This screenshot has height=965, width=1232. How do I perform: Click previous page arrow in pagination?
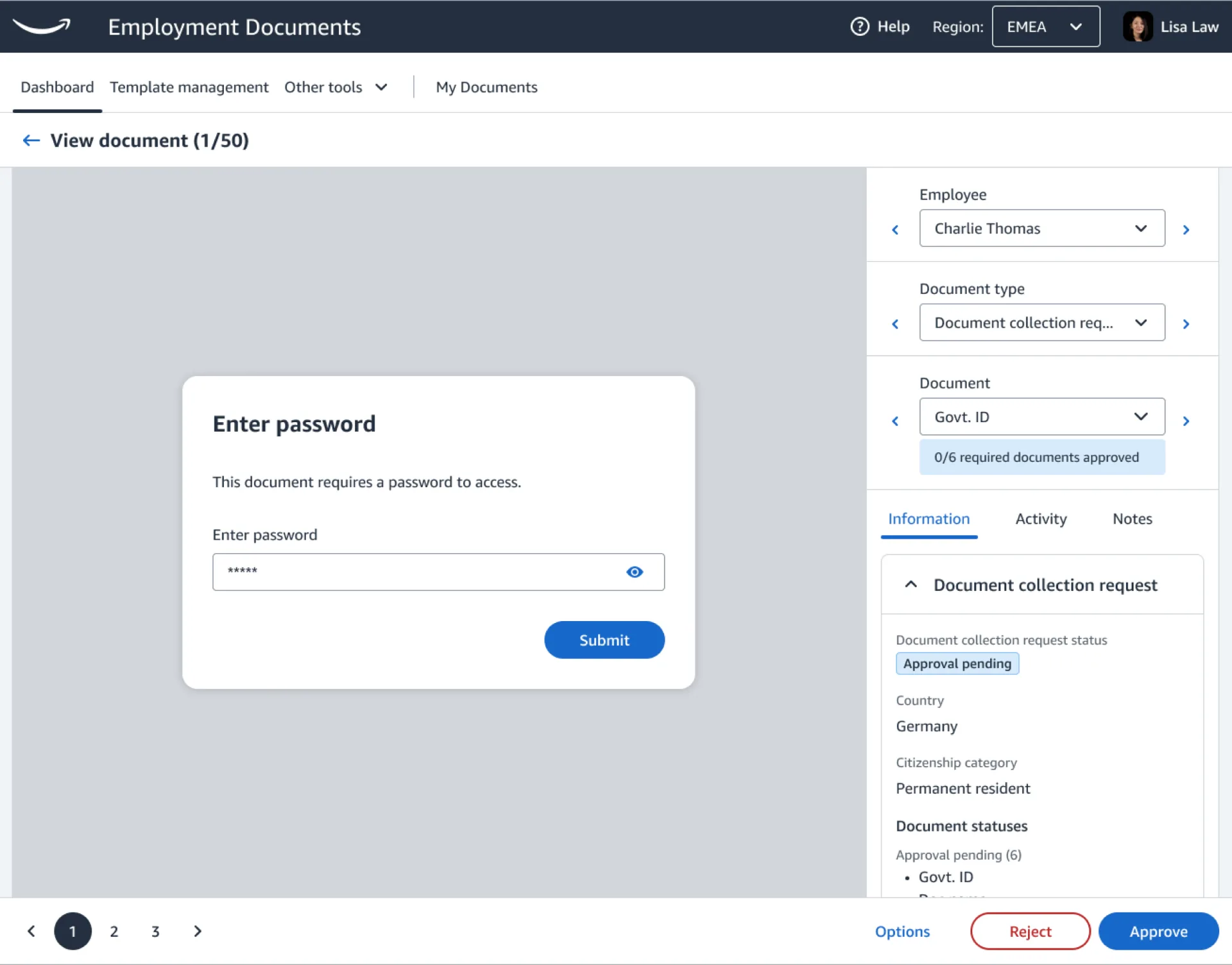[31, 931]
